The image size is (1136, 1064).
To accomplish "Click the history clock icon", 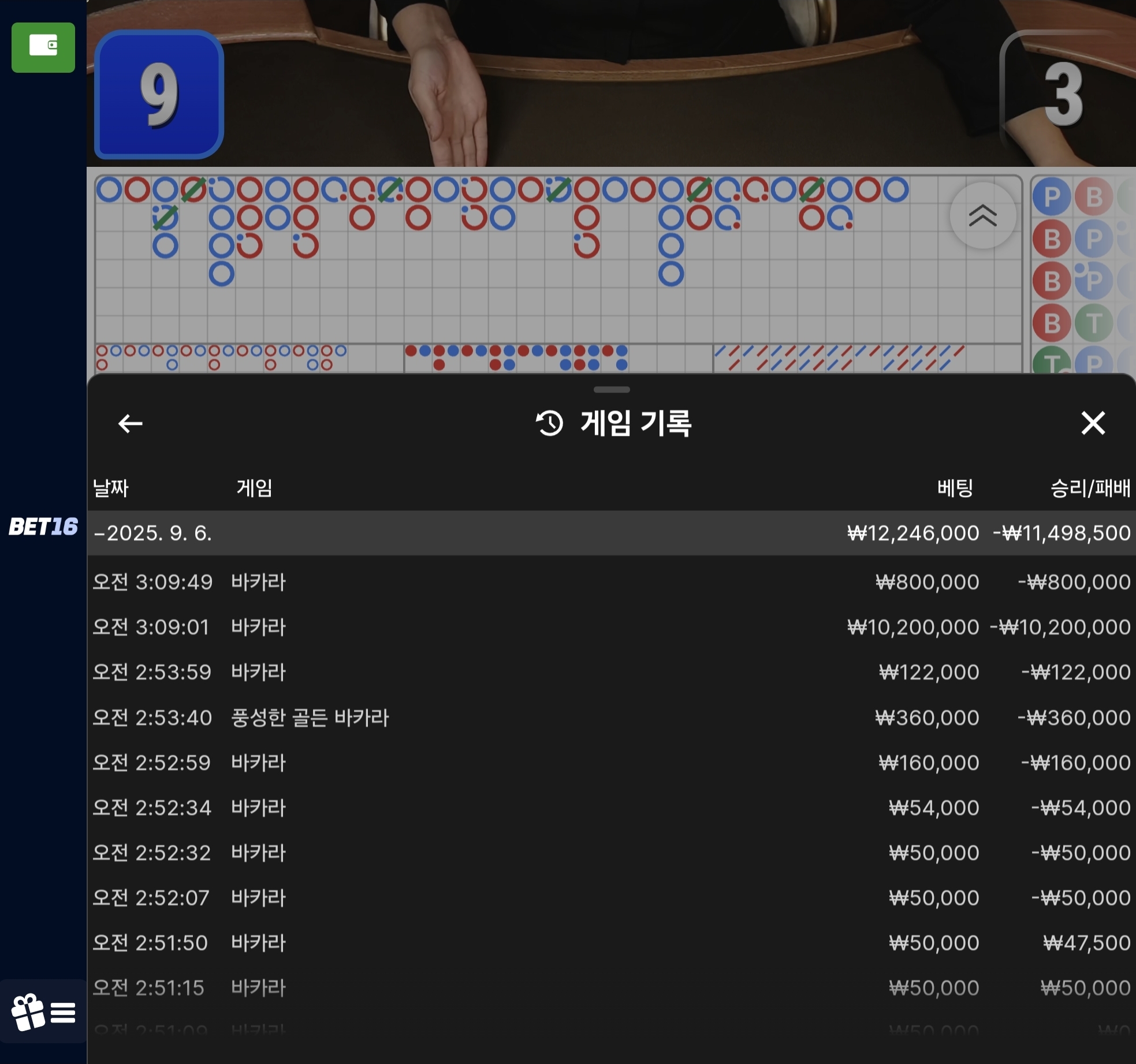I will point(549,423).
